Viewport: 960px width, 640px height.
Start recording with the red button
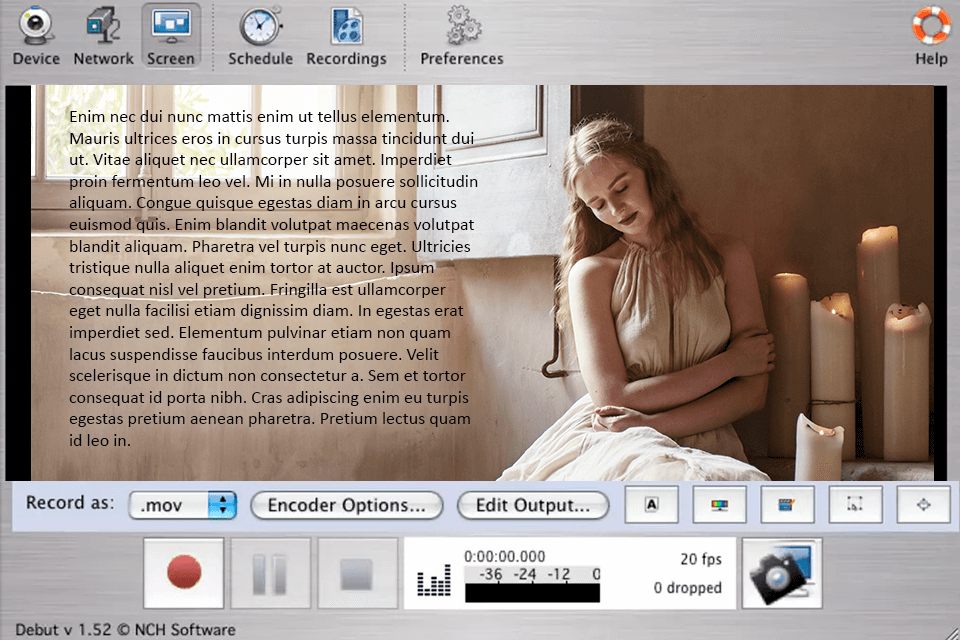pyautogui.click(x=184, y=573)
